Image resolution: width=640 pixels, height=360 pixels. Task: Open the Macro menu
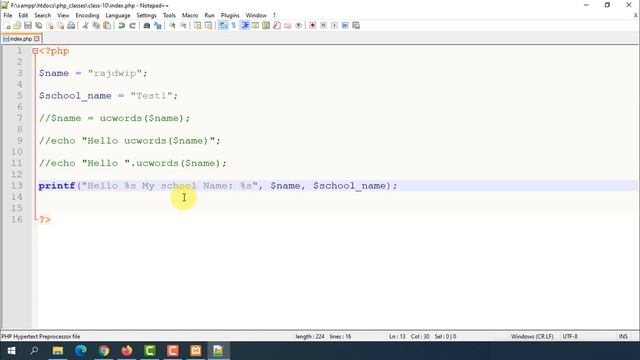190,15
